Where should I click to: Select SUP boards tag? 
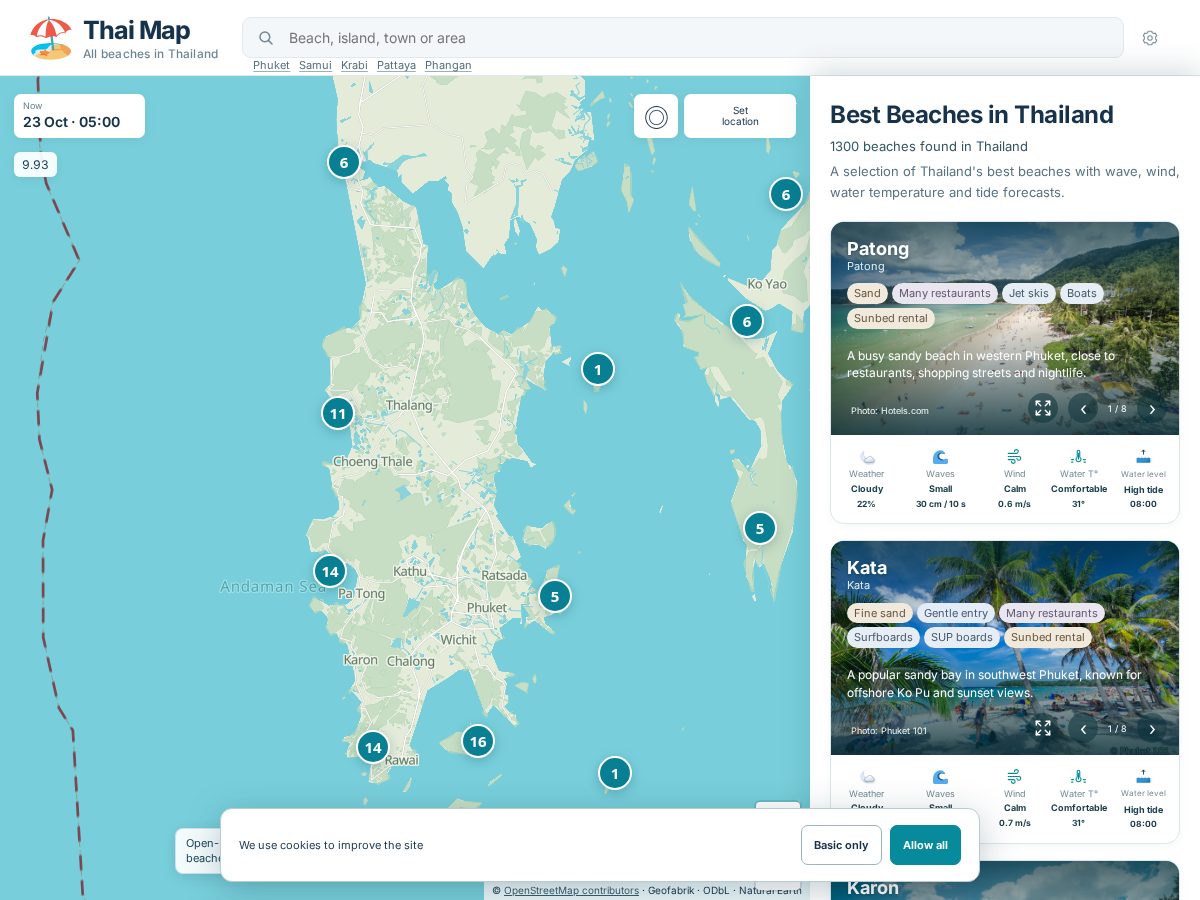962,637
